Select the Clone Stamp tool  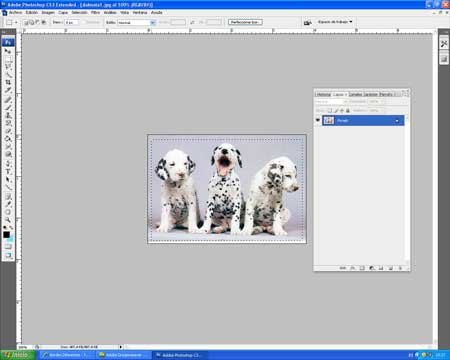(x=8, y=115)
